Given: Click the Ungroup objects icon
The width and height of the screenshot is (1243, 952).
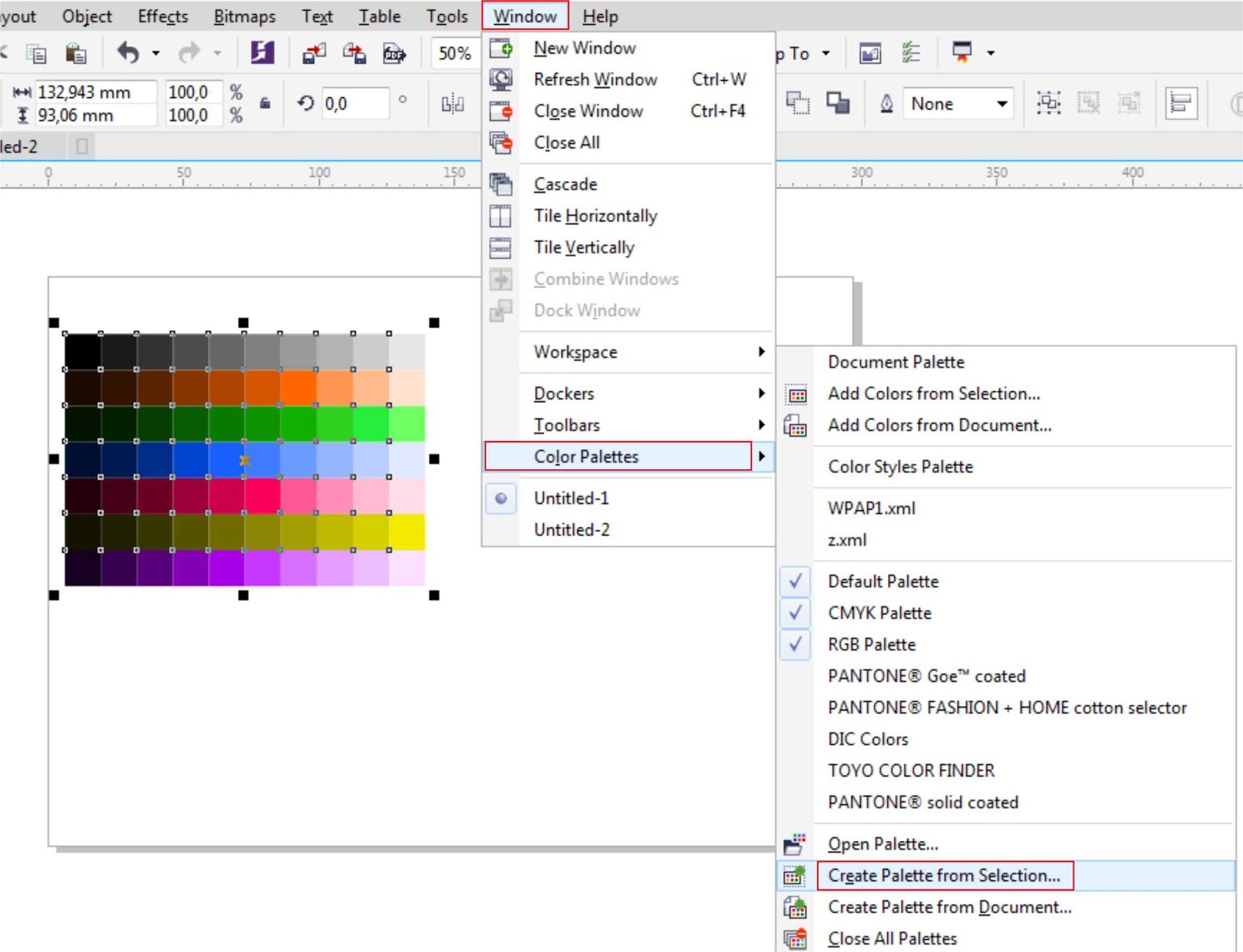Looking at the screenshot, I should pyautogui.click(x=1088, y=102).
